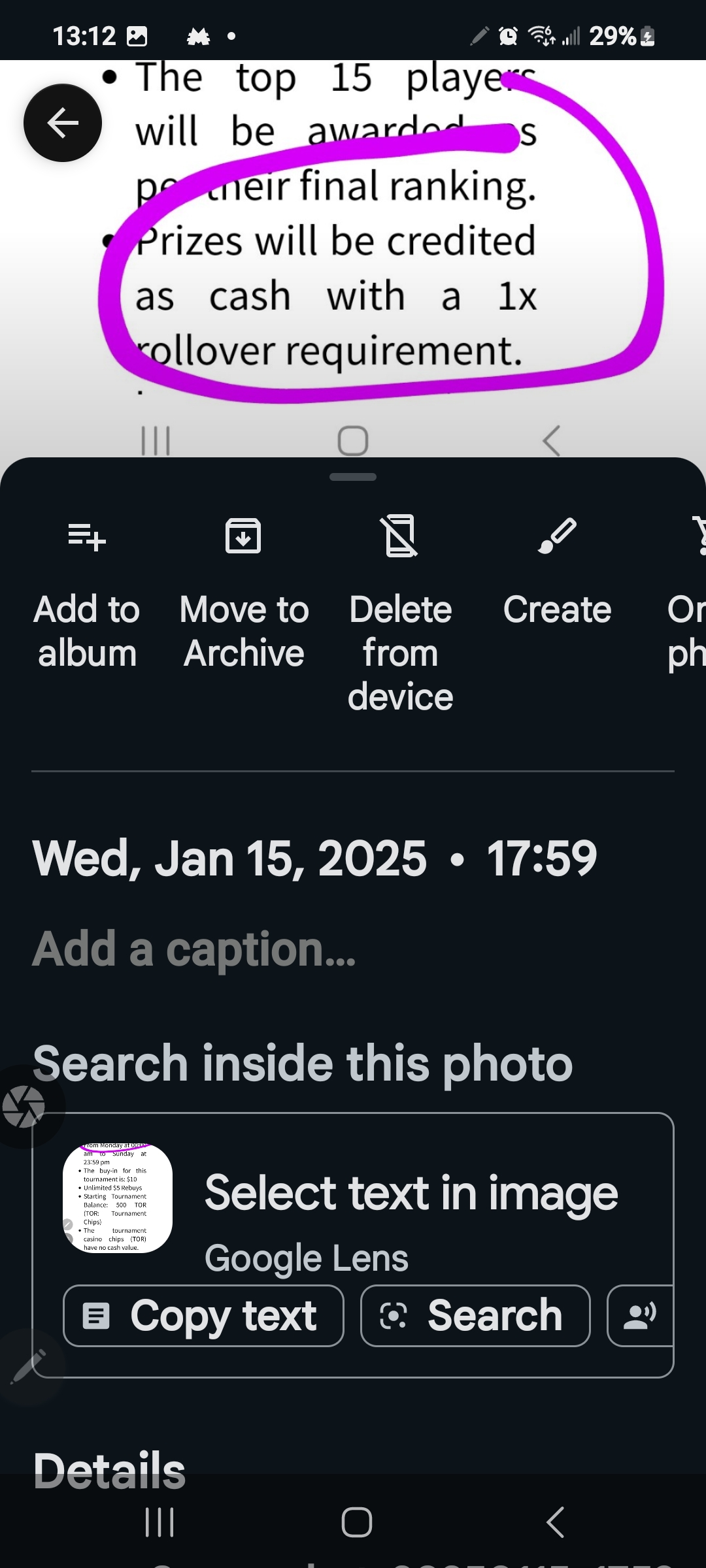Tap the bottom sheet drag handle
Image resolution: width=706 pixels, height=1568 pixels.
click(353, 477)
